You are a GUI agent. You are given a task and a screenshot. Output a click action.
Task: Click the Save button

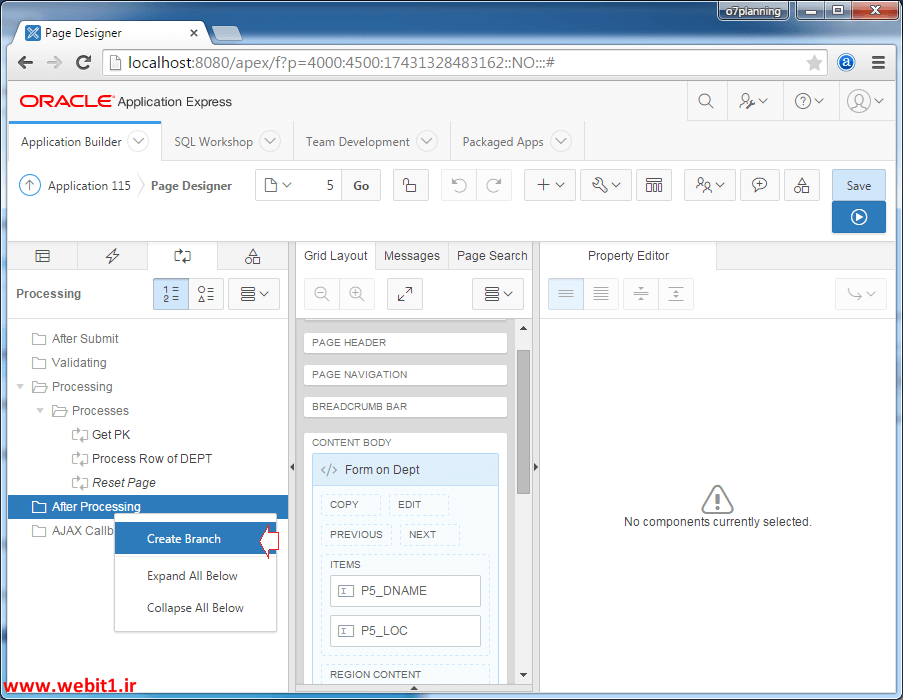point(858,185)
